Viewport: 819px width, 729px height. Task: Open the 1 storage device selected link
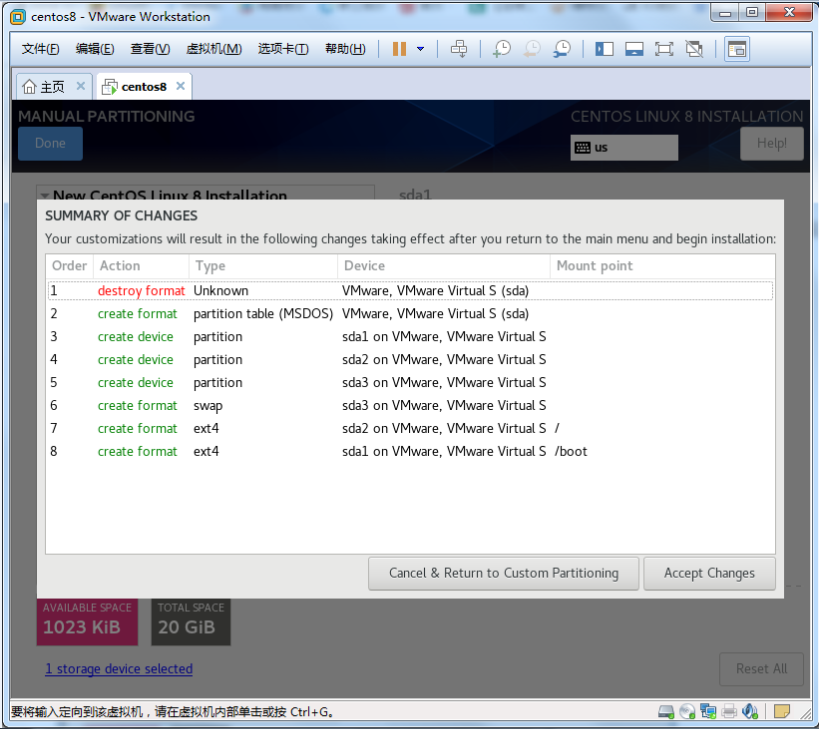pyautogui.click(x=118, y=669)
